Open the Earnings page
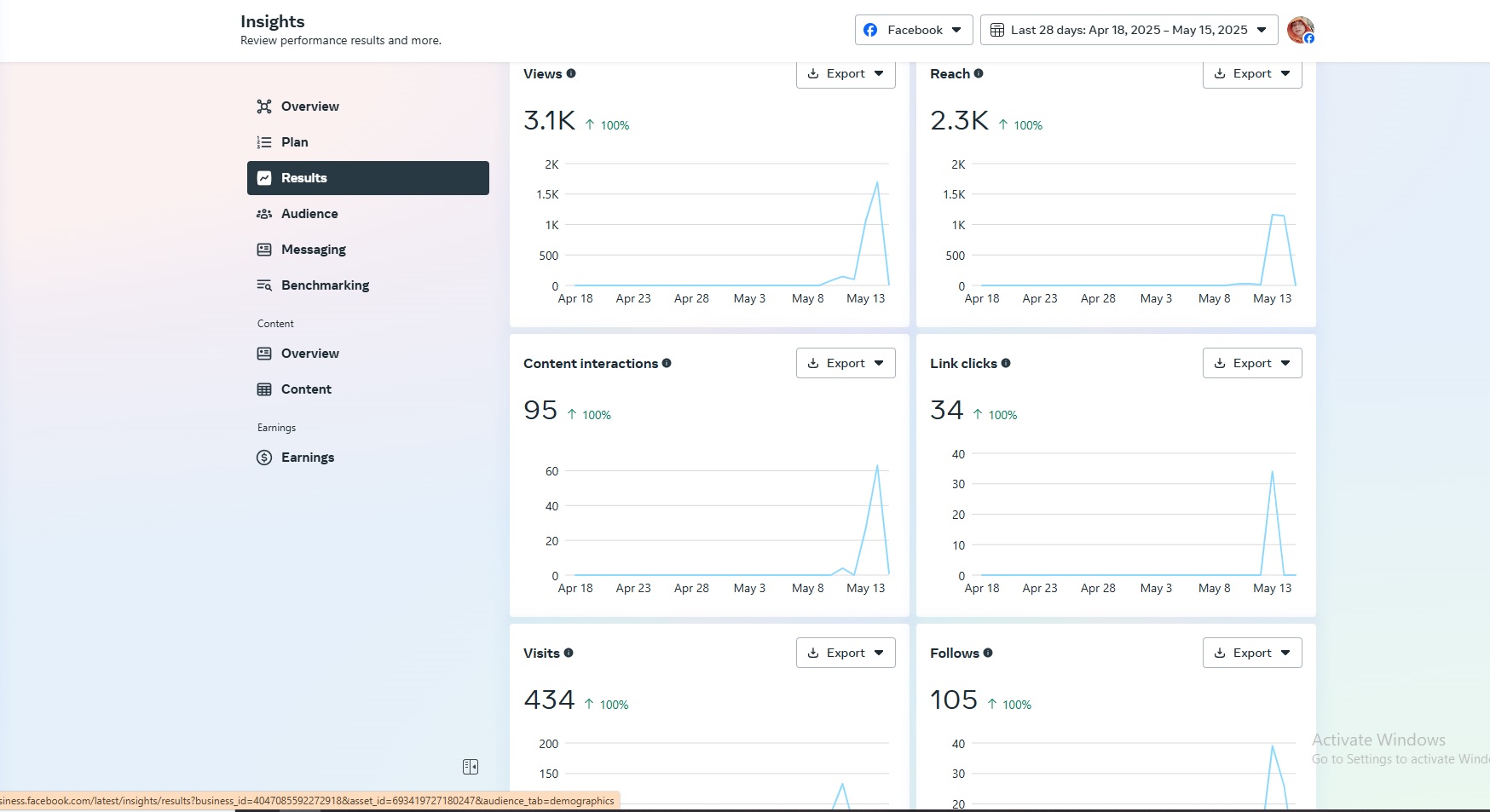Image resolution: width=1490 pixels, height=812 pixels. coord(307,458)
